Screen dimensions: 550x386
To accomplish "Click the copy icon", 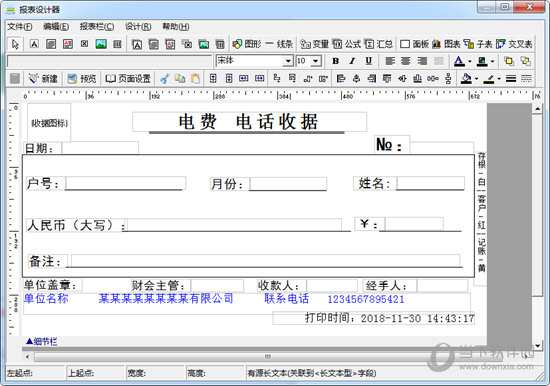I will [180, 78].
